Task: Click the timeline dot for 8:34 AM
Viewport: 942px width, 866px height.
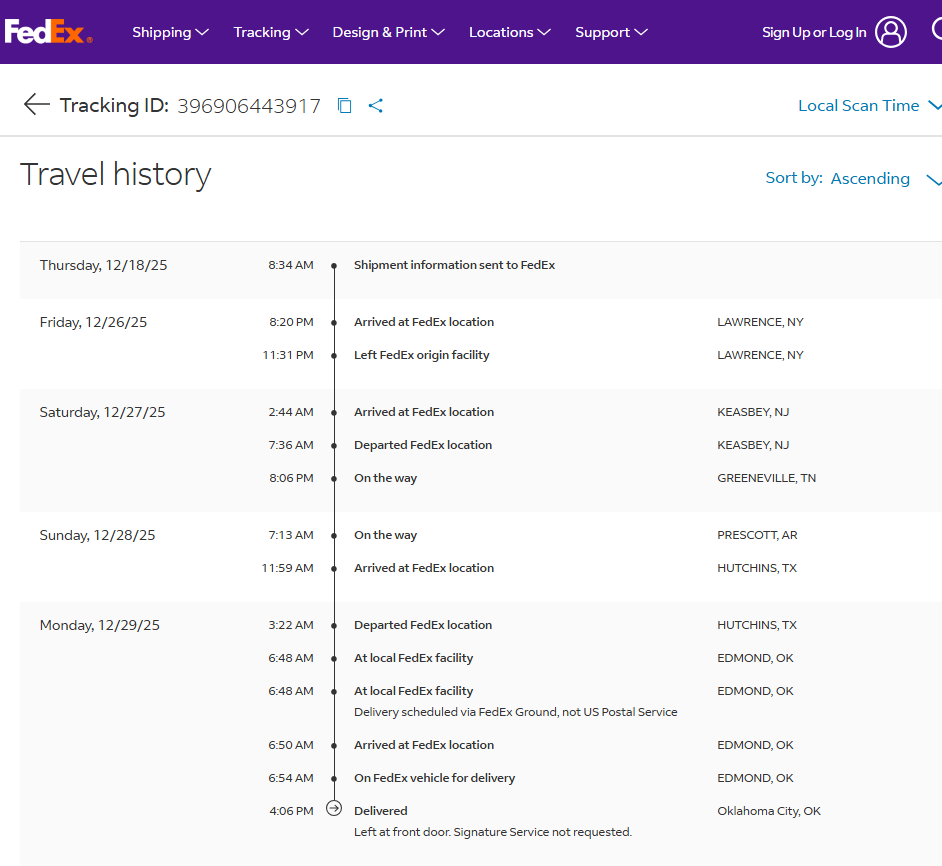Action: pyautogui.click(x=334, y=266)
